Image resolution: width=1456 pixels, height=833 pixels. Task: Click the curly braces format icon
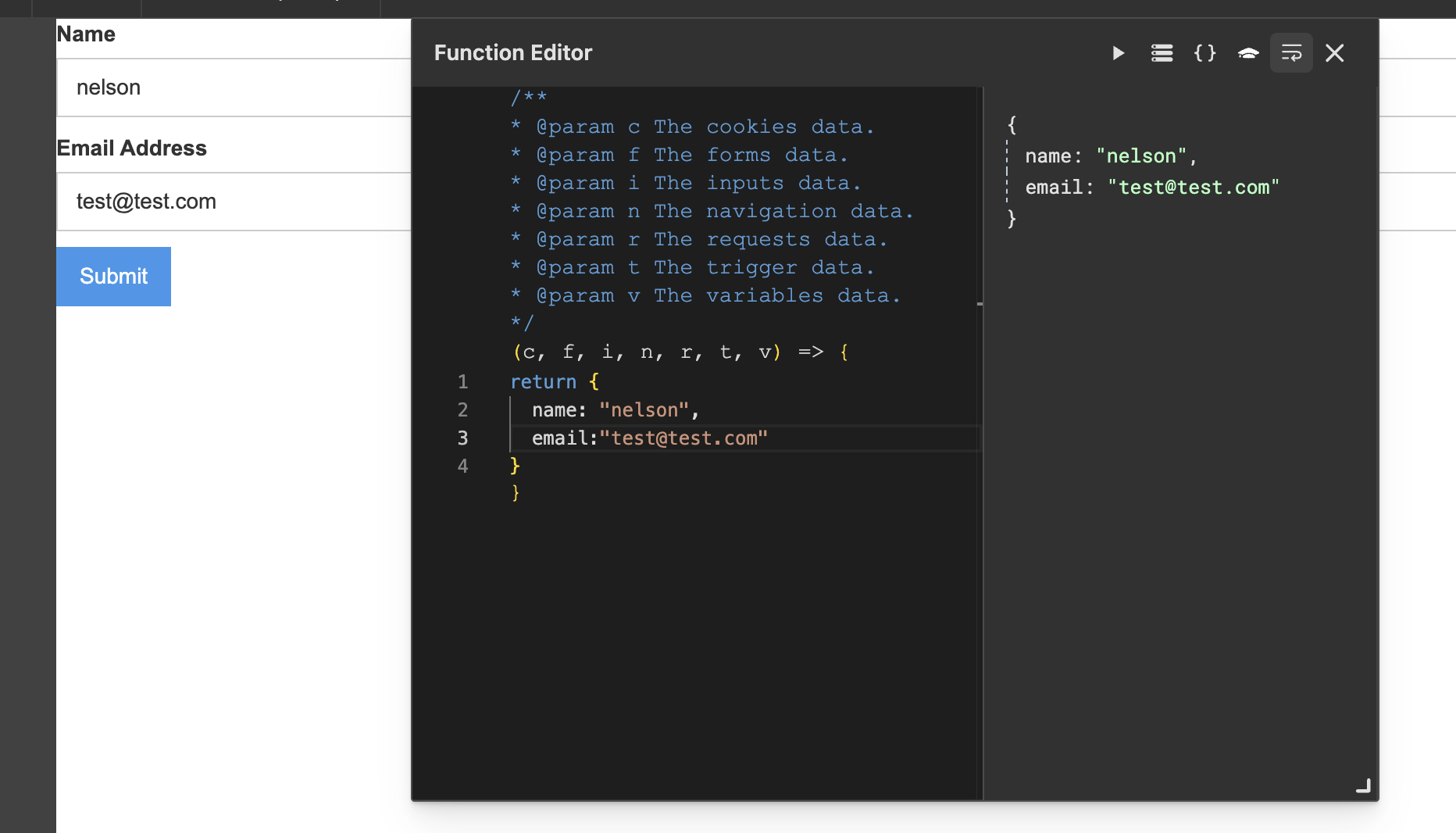click(1205, 53)
